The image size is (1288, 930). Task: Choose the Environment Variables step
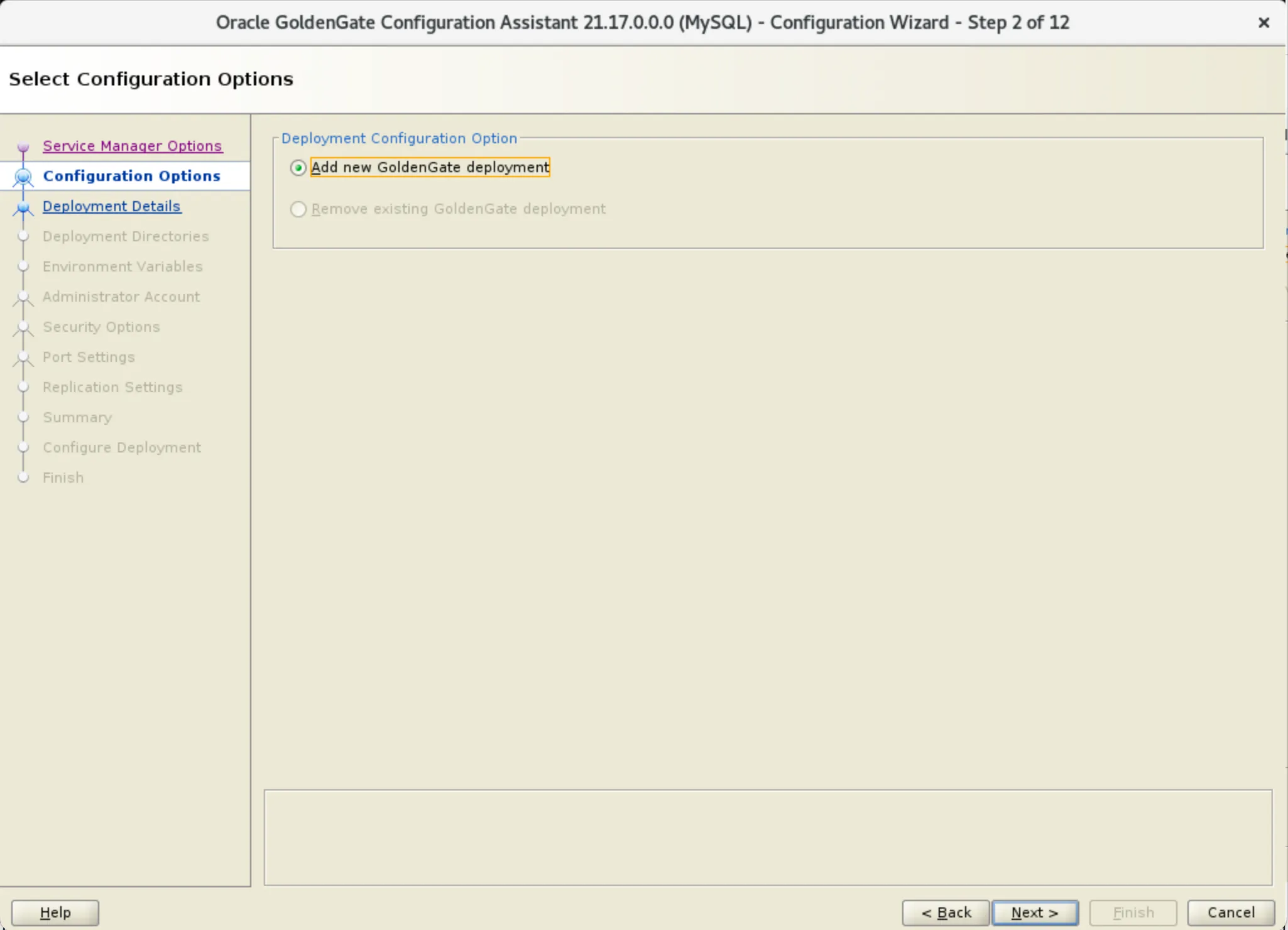123,266
